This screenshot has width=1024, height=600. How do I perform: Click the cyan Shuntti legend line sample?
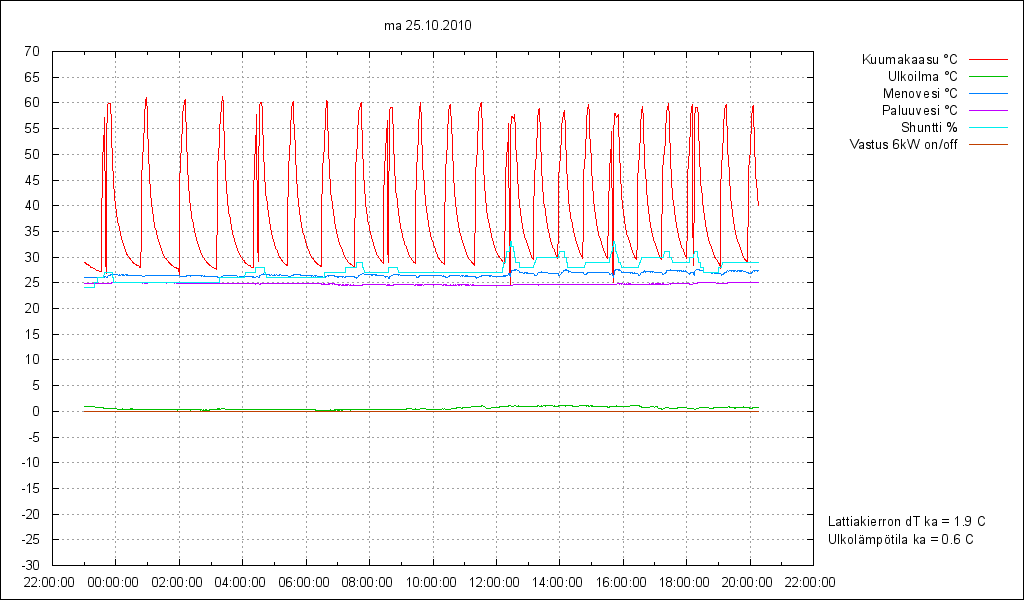[987, 128]
